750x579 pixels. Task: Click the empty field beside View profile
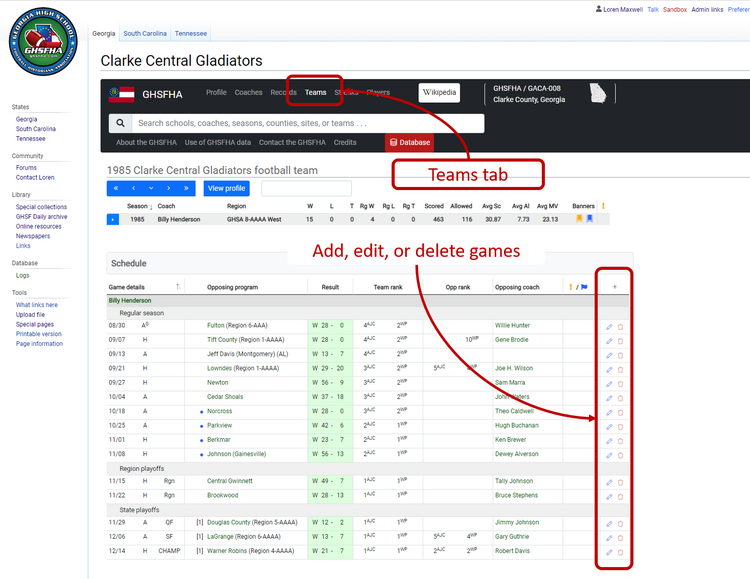tap(306, 188)
